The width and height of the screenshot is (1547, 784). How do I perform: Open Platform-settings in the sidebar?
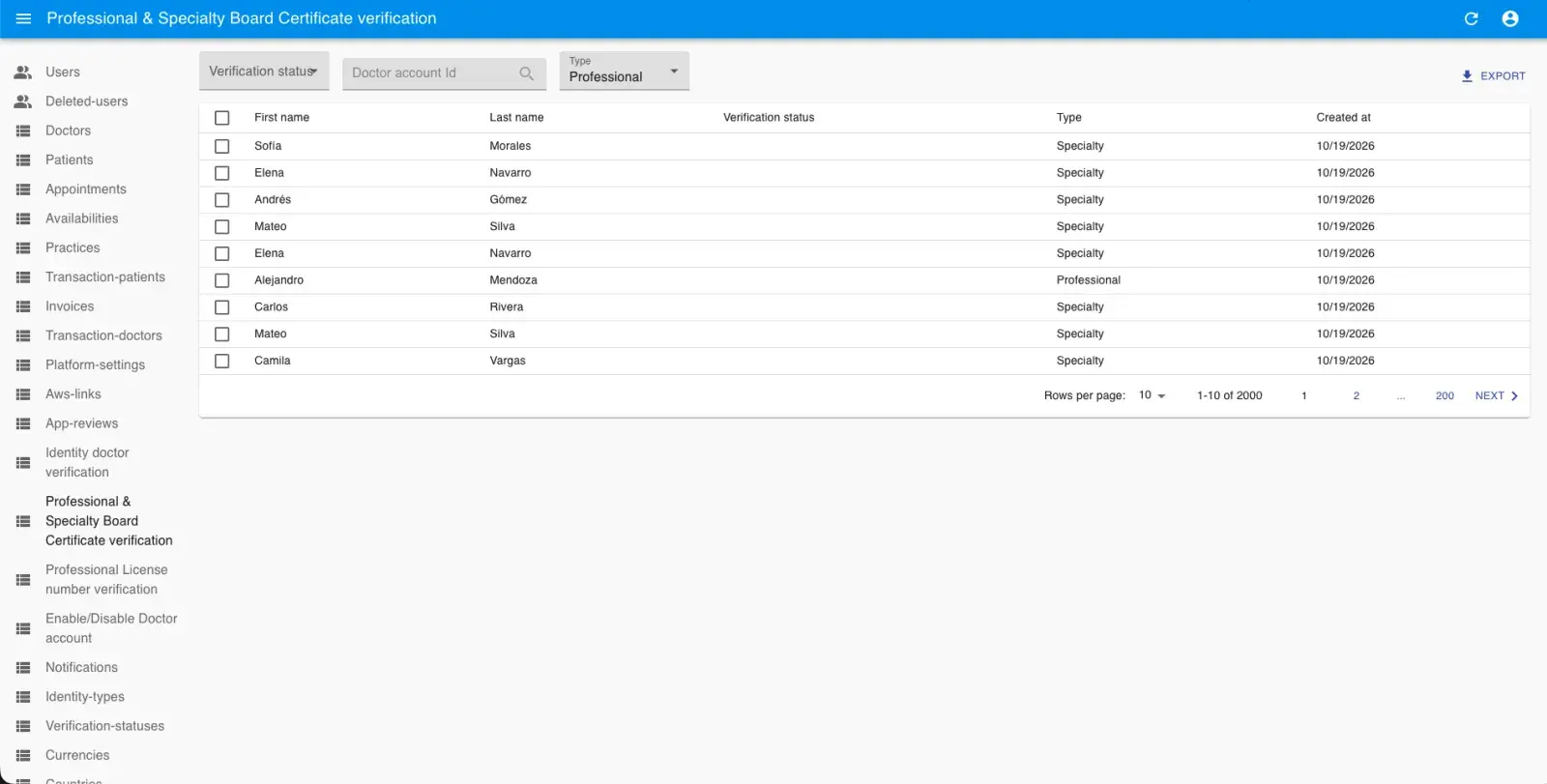click(95, 365)
